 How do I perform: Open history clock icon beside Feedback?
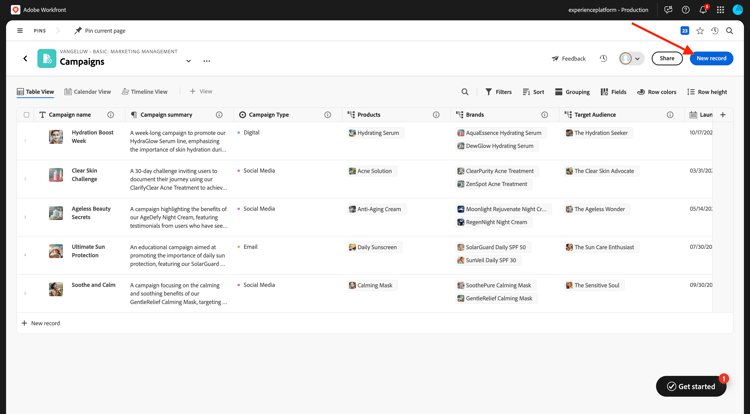[604, 58]
